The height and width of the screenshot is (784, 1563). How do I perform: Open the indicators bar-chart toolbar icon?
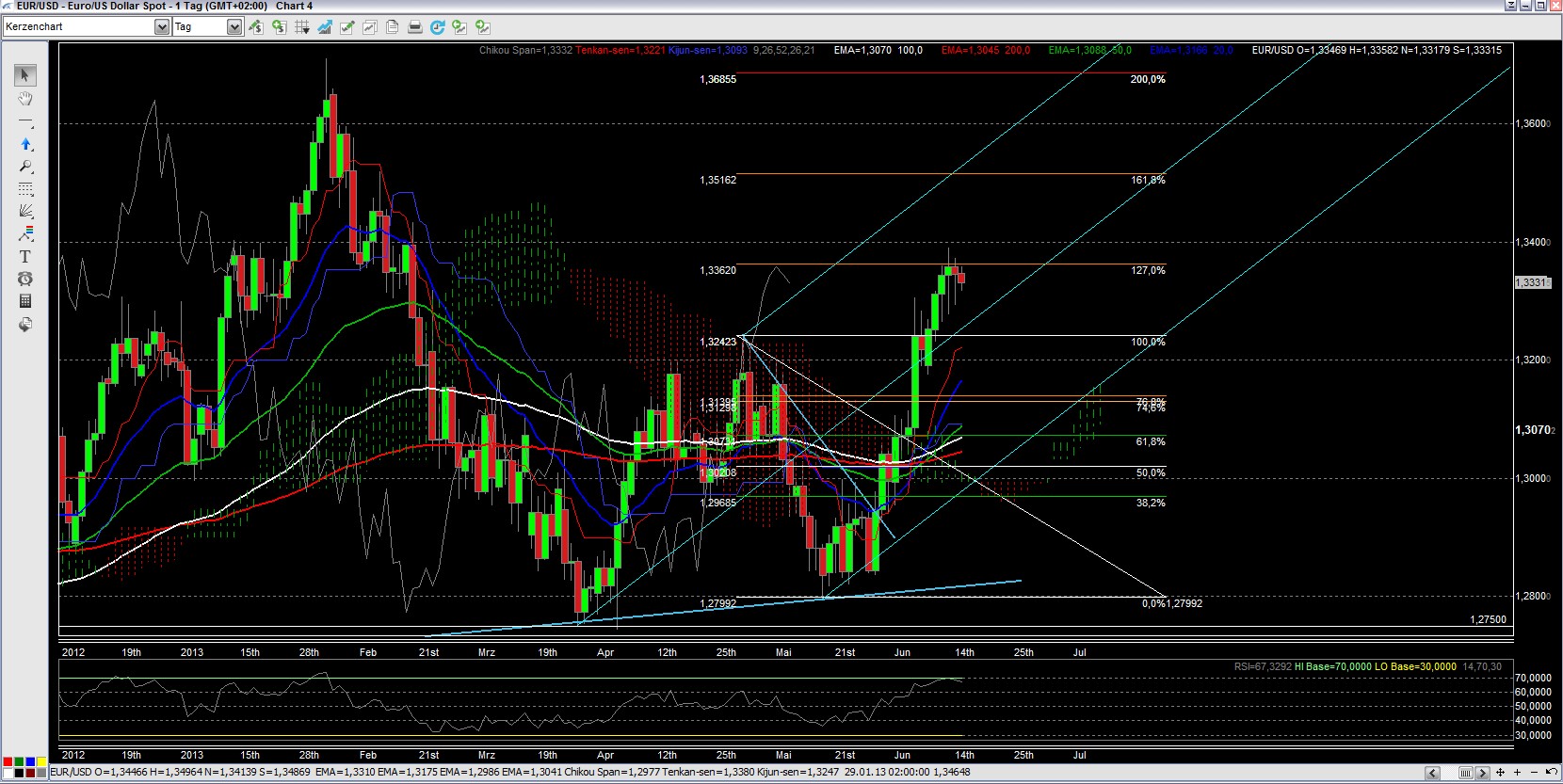[x=325, y=27]
